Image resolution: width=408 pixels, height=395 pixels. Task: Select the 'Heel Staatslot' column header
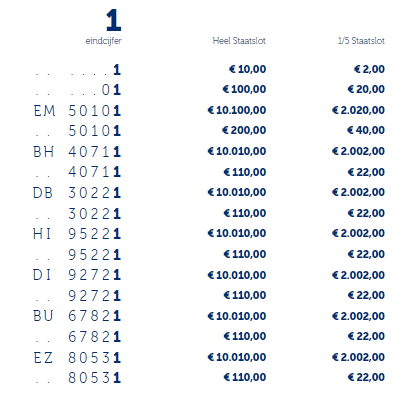click(239, 41)
